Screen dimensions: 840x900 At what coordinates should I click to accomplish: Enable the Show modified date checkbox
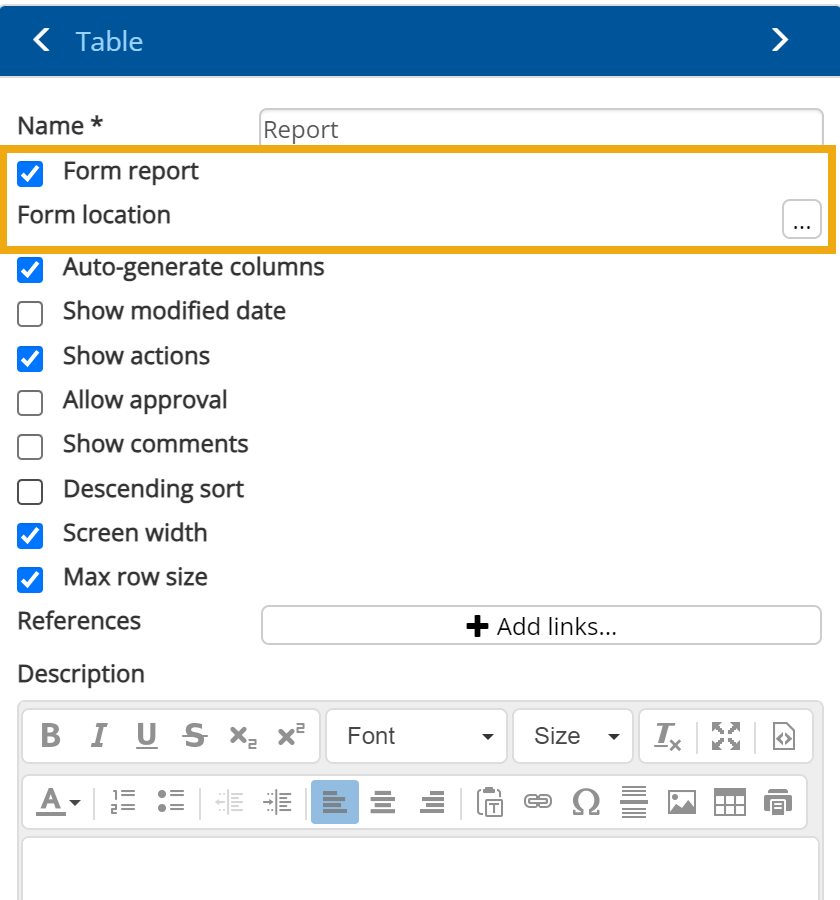30,313
